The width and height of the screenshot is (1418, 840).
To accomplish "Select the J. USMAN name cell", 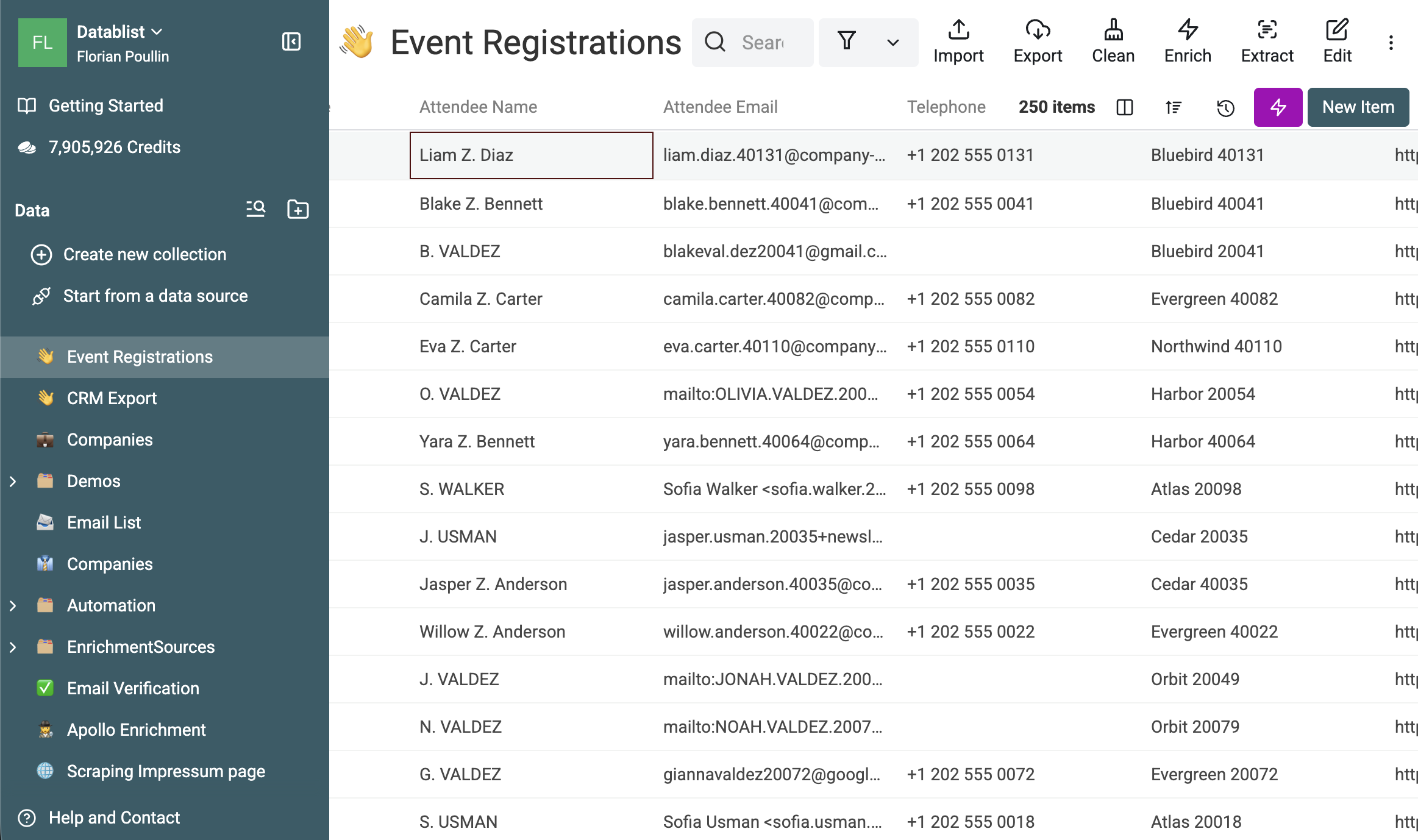I will 532,536.
